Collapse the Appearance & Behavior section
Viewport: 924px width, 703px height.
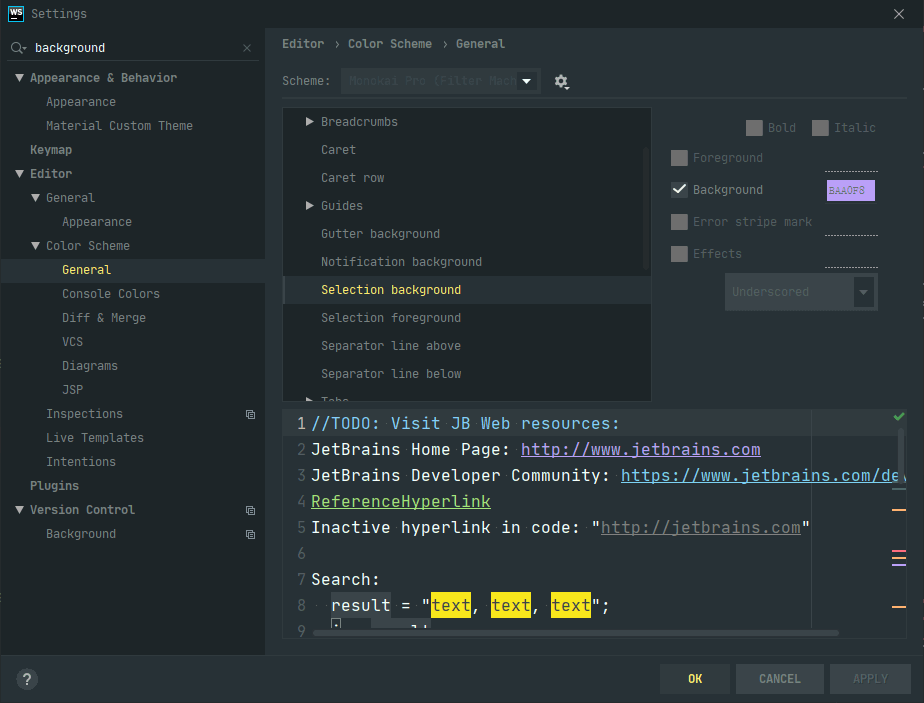19,78
